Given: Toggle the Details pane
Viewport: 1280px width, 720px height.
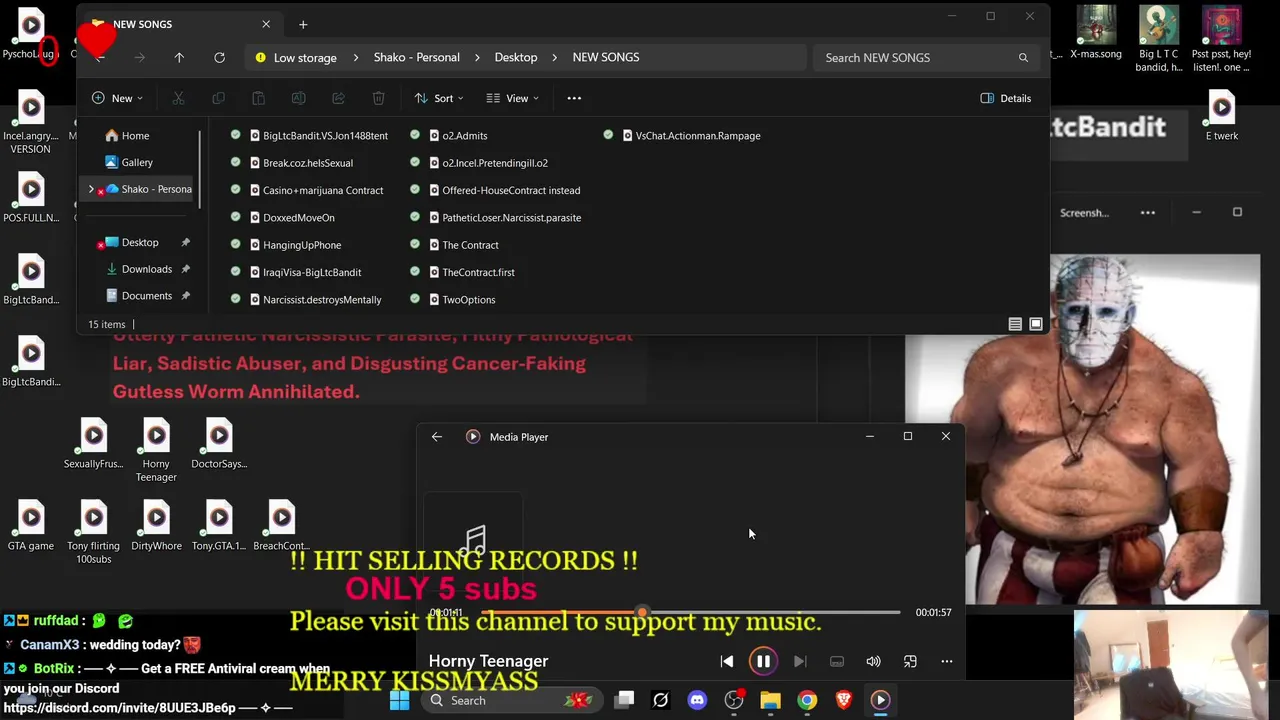Looking at the screenshot, I should point(1006,98).
